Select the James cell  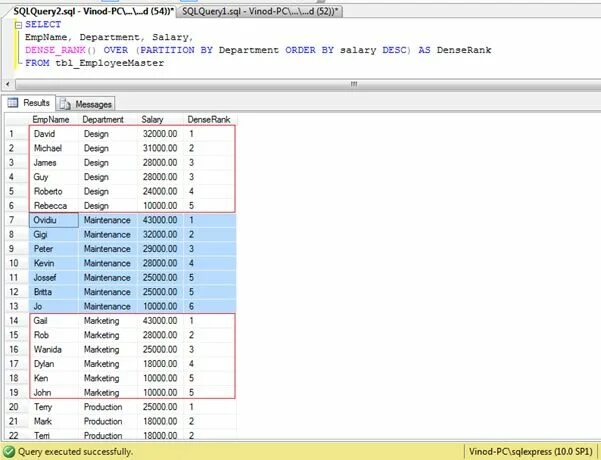54,163
